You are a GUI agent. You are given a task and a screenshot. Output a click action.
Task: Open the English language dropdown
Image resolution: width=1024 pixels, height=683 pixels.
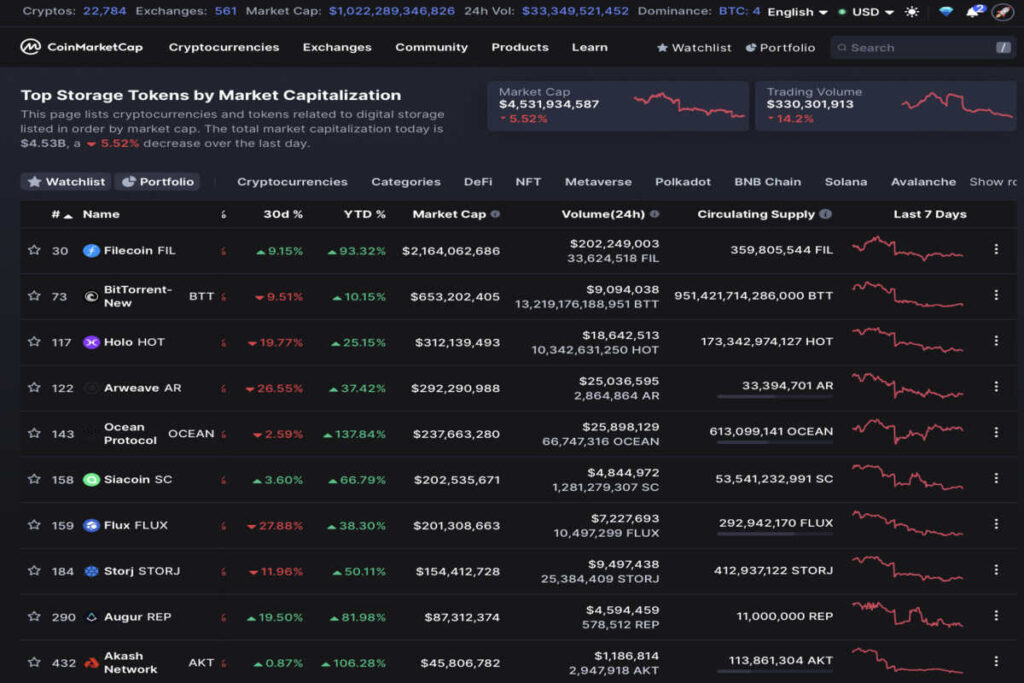tap(797, 12)
